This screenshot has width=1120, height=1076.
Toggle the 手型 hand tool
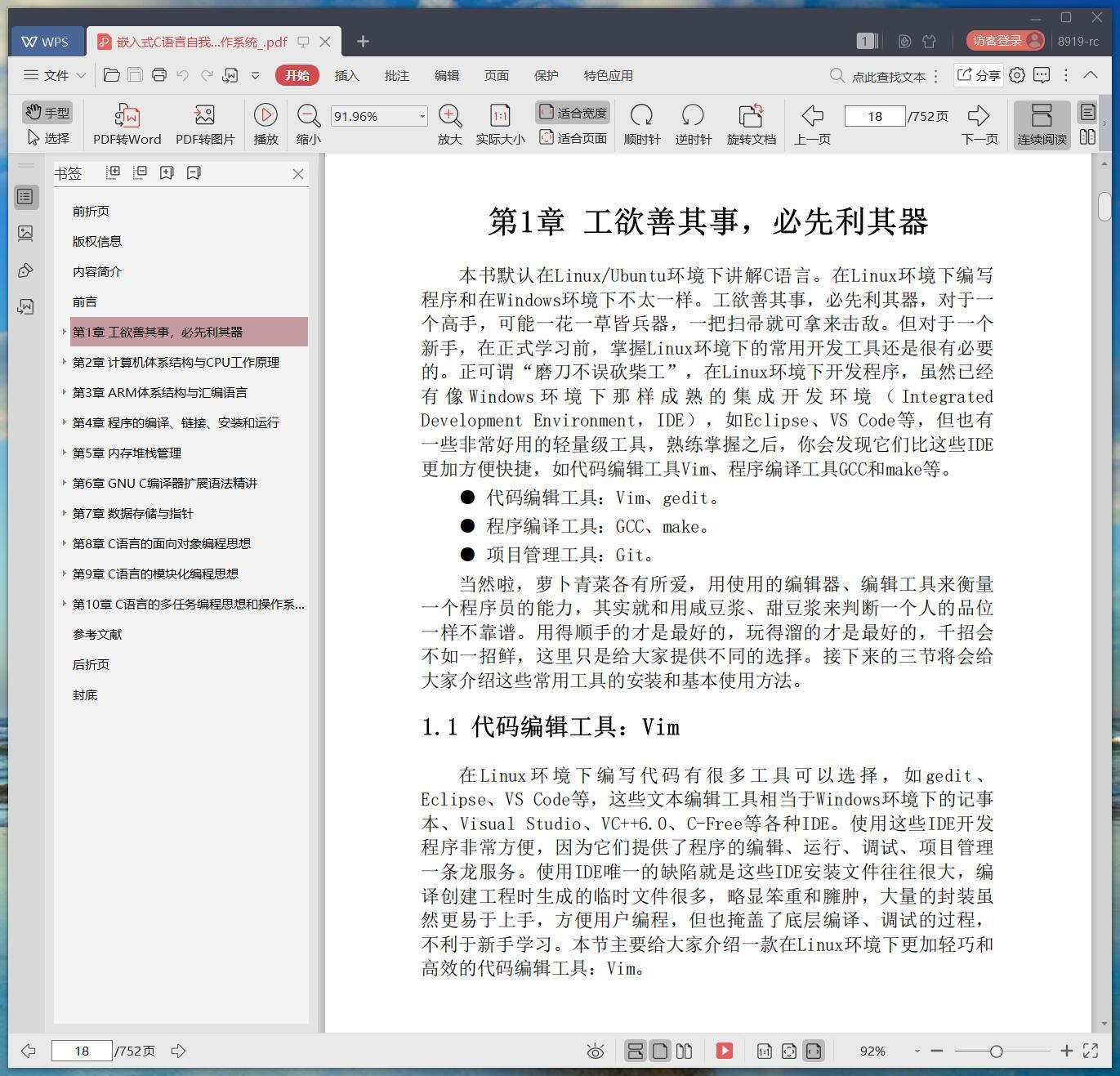[x=47, y=112]
